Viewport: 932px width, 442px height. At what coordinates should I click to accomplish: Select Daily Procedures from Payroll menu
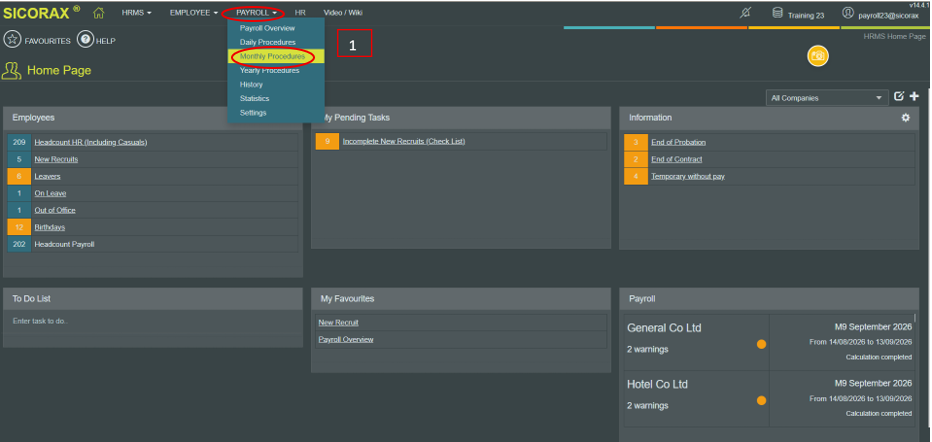(267, 42)
